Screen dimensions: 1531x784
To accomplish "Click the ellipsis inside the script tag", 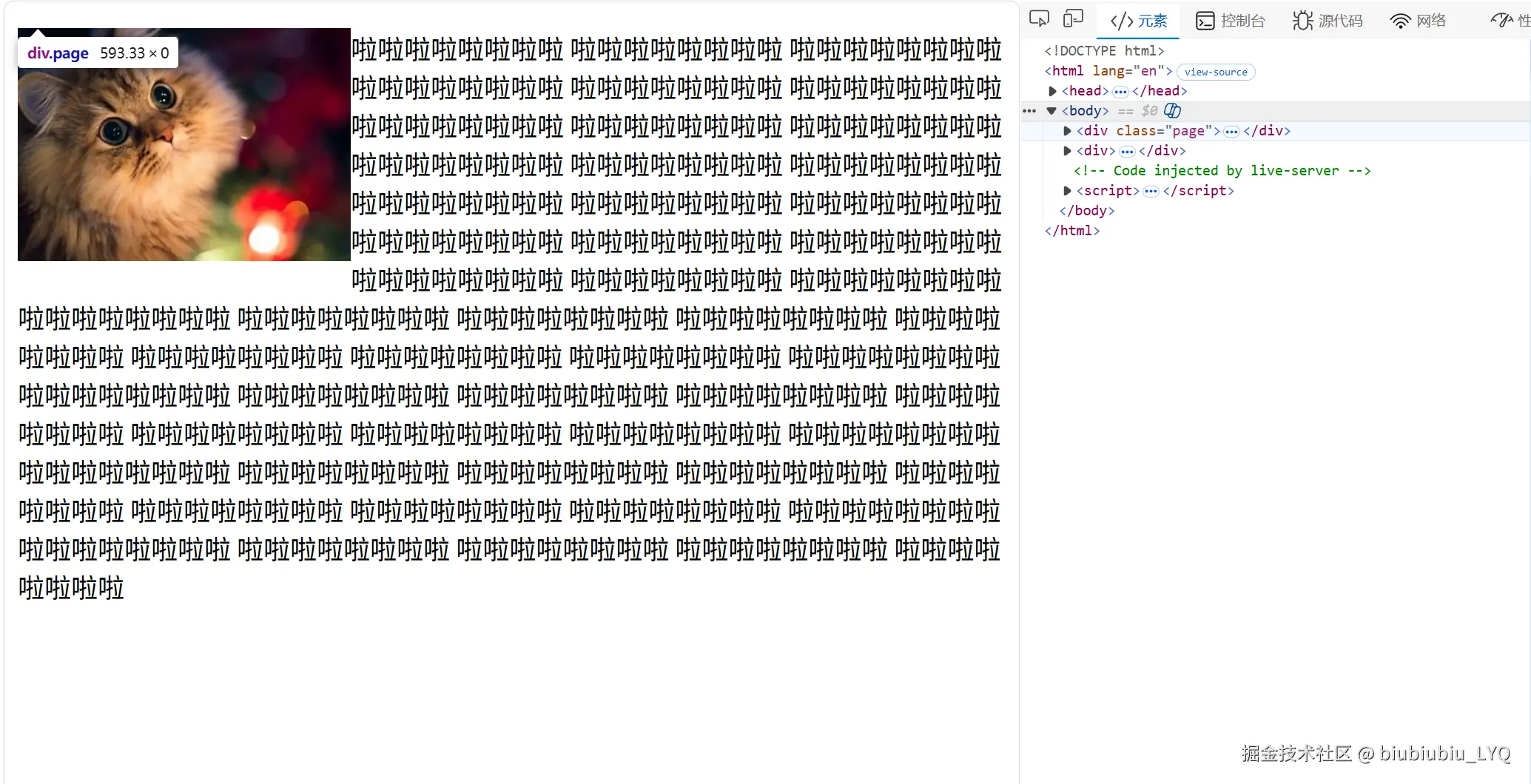I will pos(1151,192).
